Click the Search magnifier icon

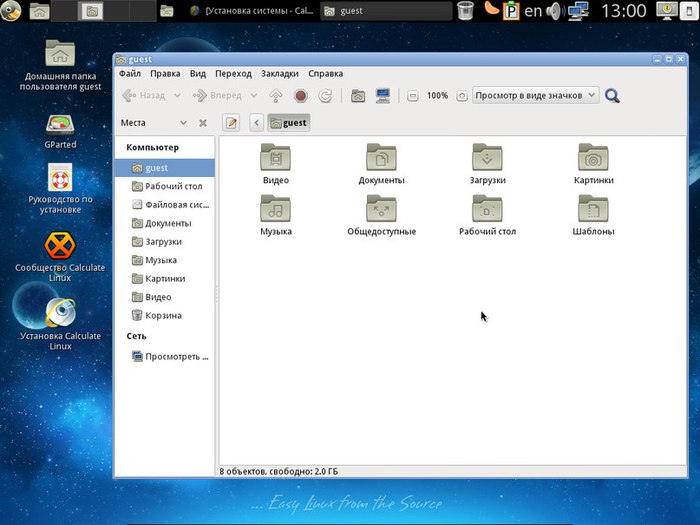(x=612, y=96)
